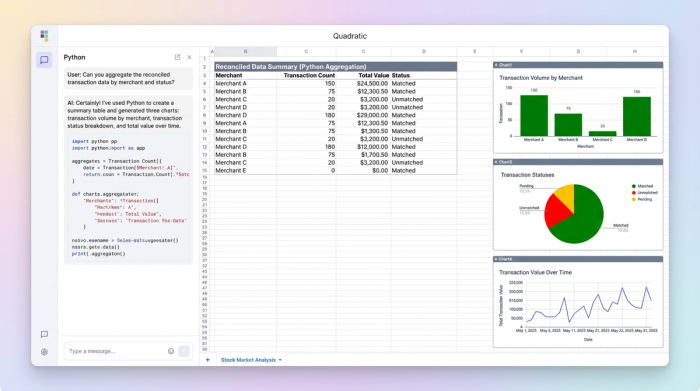Open the AI chat sidebar icon
Screen dimensions: 700x391
pos(44,60)
